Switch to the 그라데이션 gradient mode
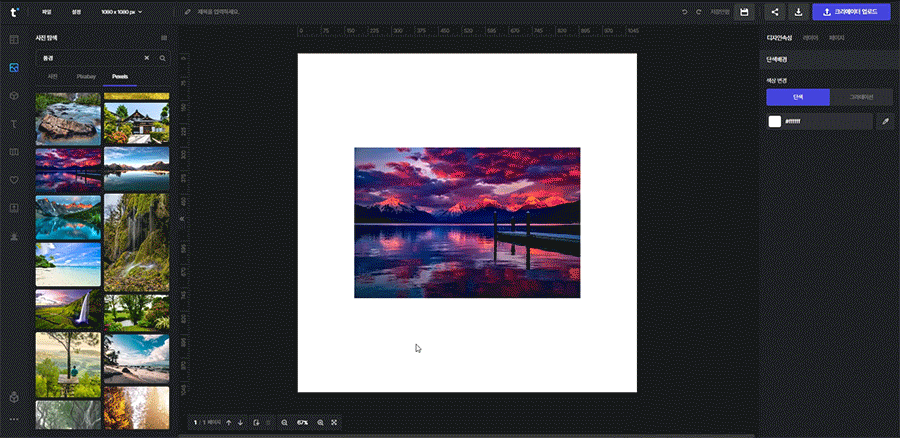The image size is (900, 438). click(x=860, y=97)
